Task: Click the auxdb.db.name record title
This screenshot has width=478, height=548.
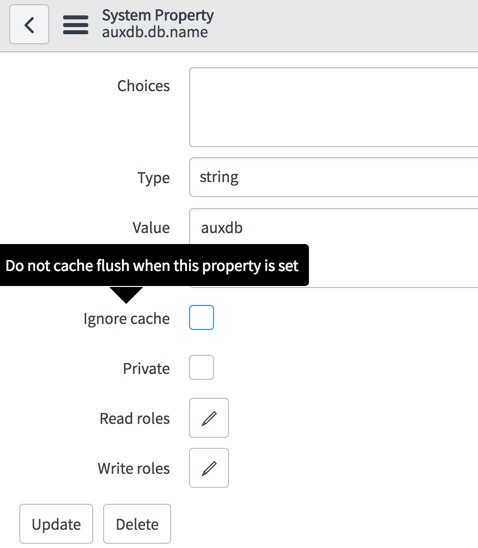Action: [155, 33]
